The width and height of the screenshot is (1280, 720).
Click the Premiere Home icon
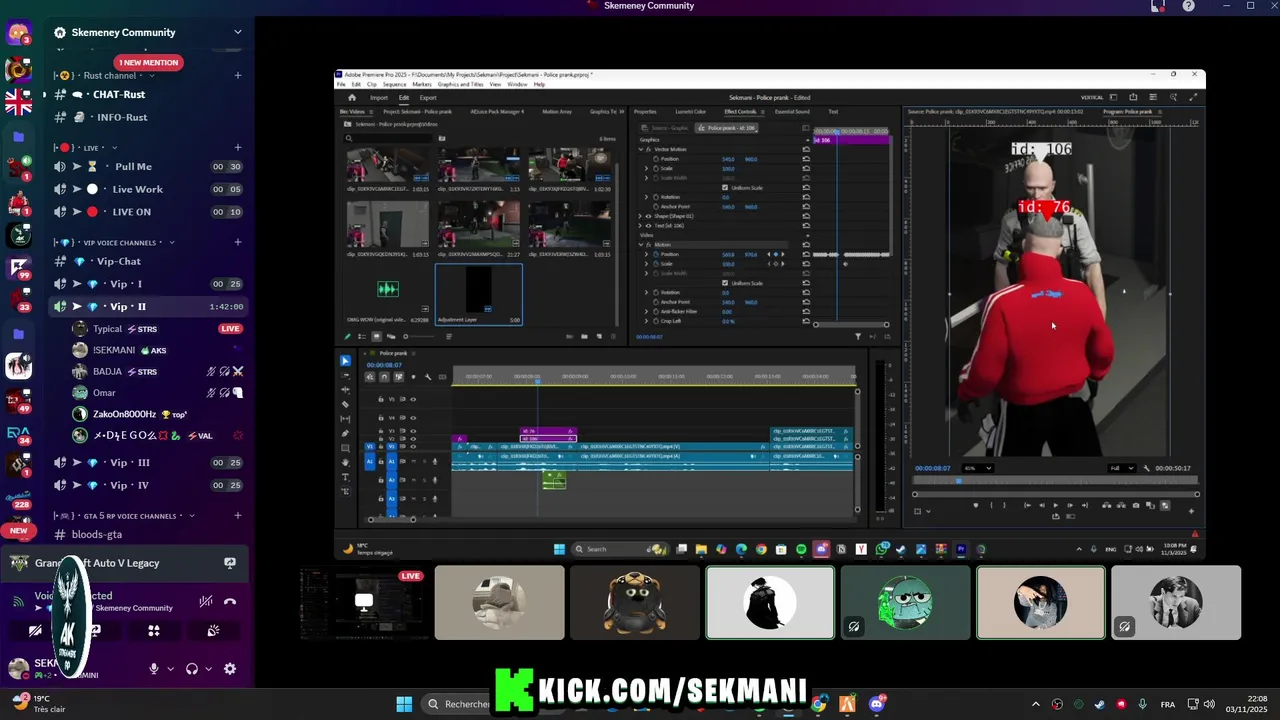point(352,98)
